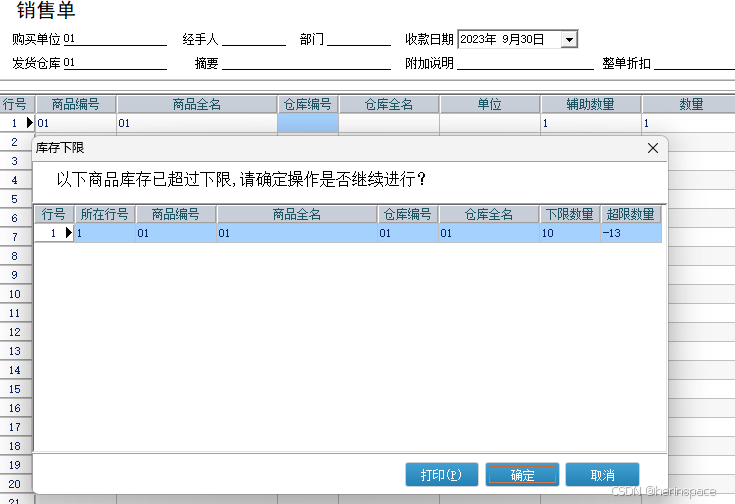Screen dimensions: 735x504
Task: Cancel with the 取消 button
Action: [602, 475]
